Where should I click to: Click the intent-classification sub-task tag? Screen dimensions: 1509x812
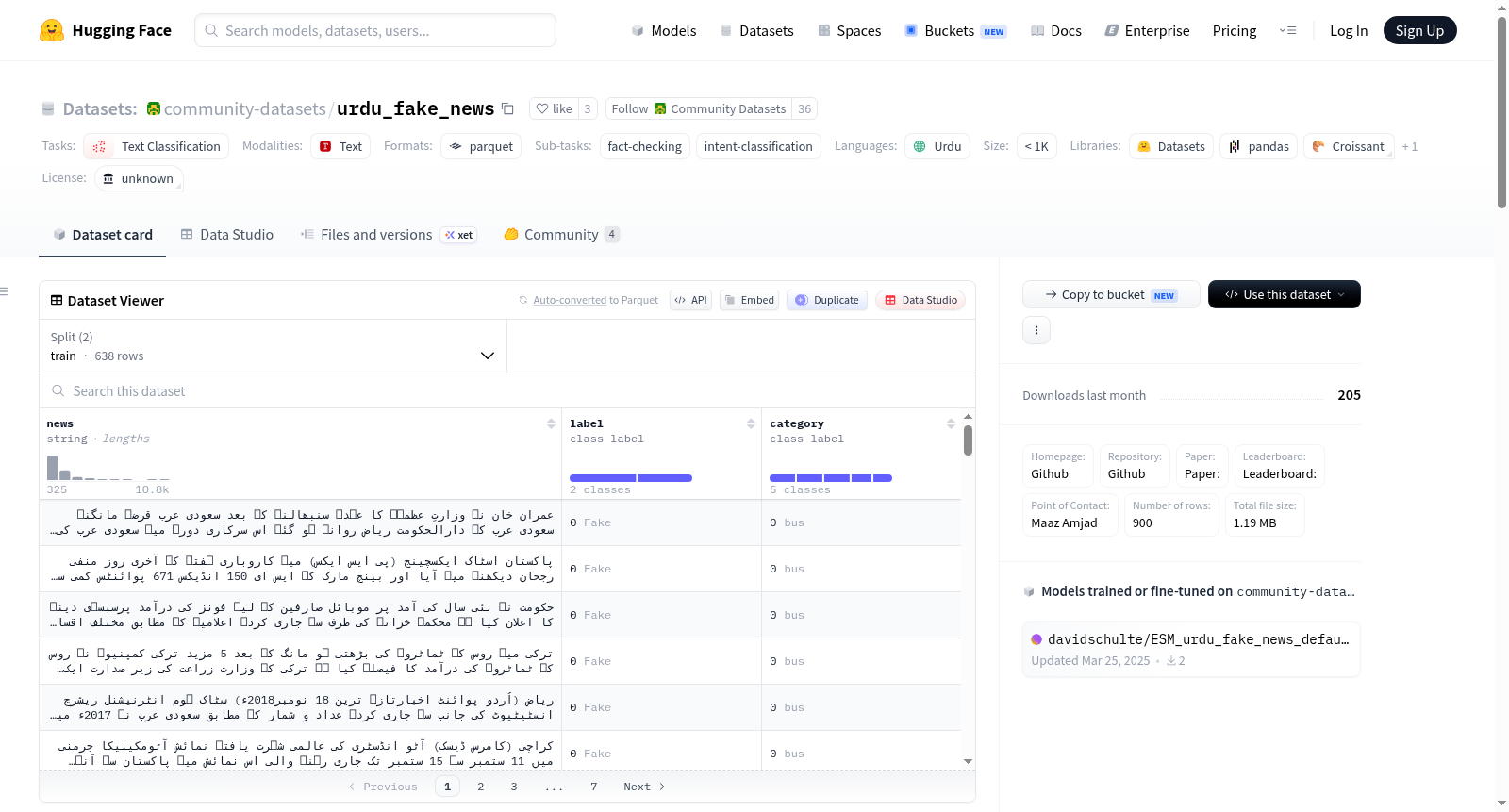click(758, 146)
